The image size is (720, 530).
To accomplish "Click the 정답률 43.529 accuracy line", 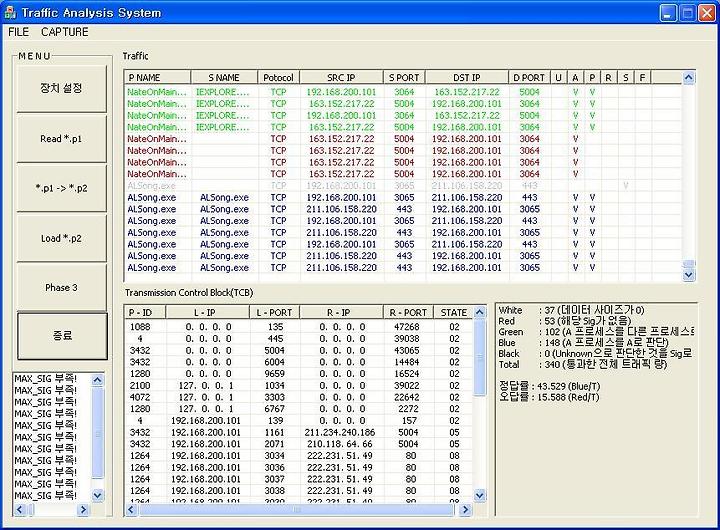I will [550, 386].
